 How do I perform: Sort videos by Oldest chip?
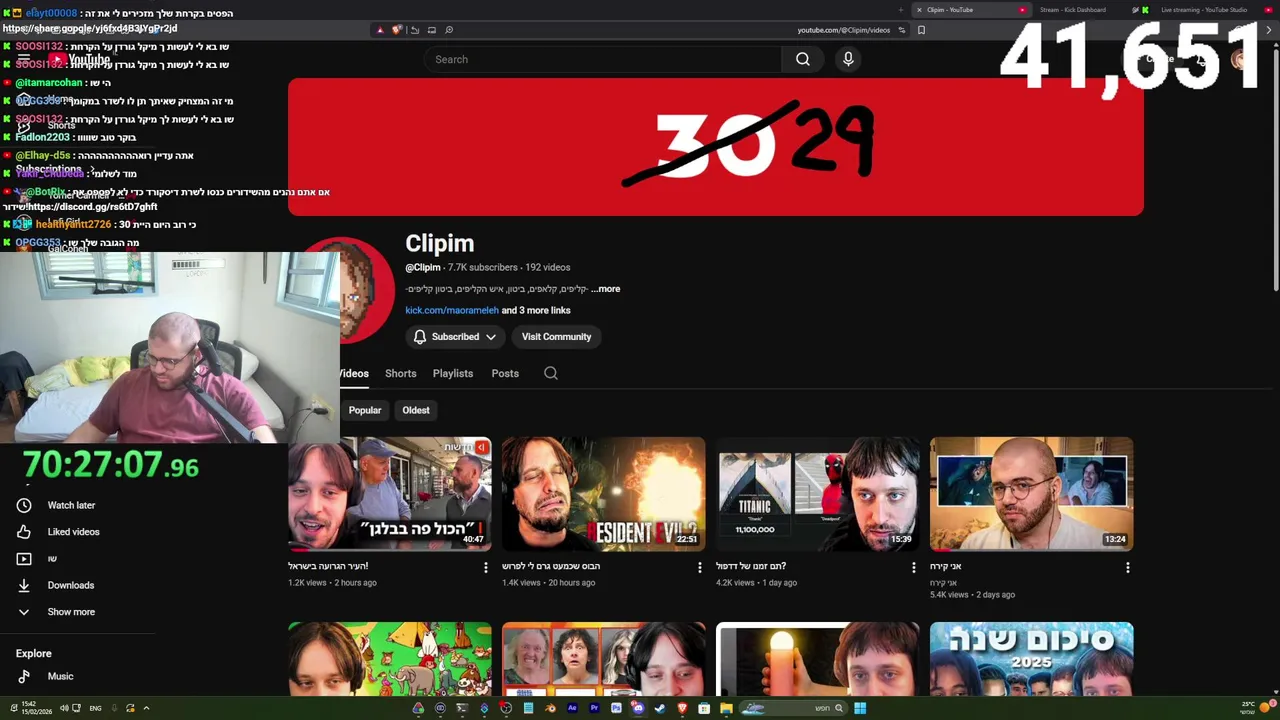416,410
